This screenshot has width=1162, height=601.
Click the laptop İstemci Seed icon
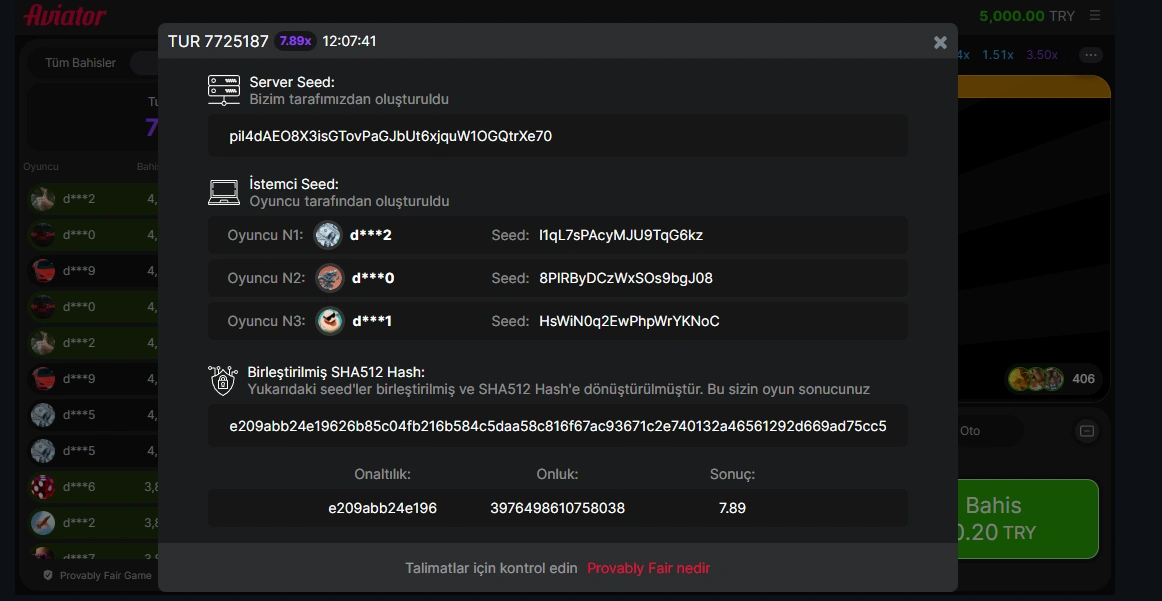[x=223, y=193]
